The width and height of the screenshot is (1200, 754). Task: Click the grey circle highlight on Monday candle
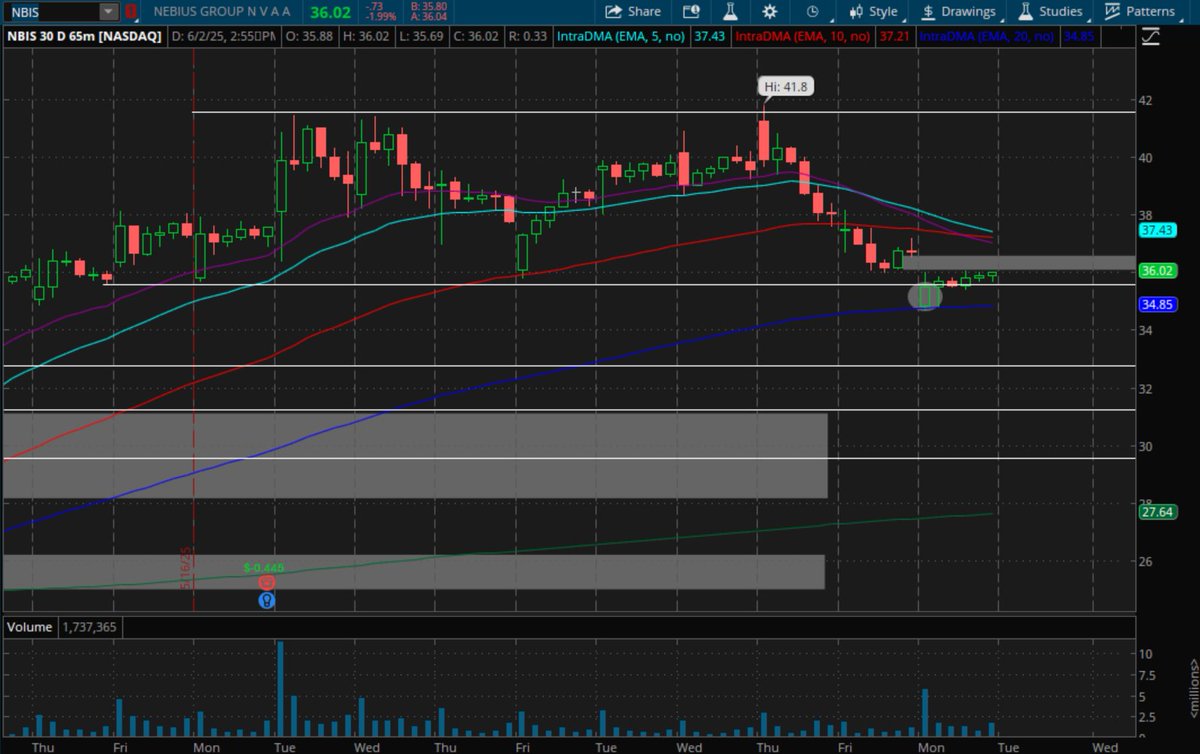[x=925, y=296]
